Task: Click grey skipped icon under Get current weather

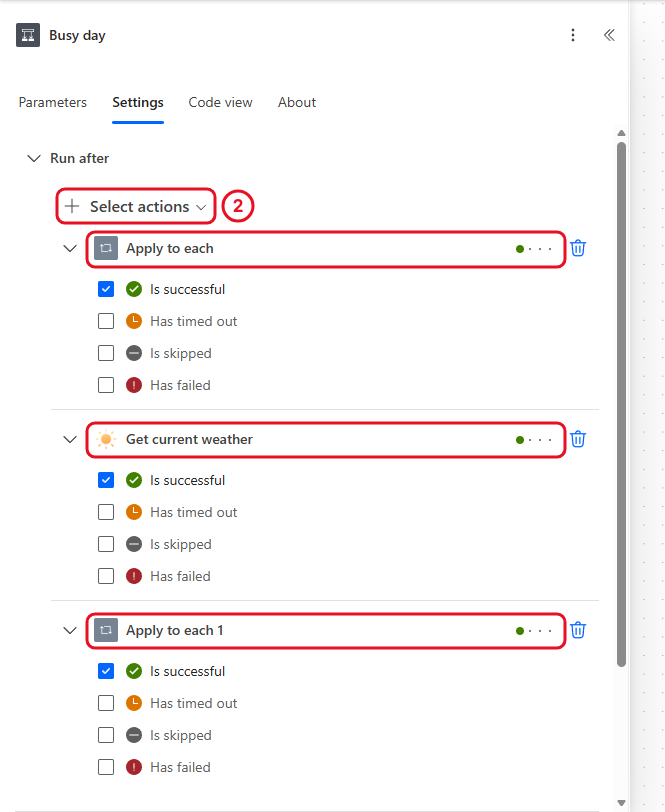Action: click(x=134, y=544)
